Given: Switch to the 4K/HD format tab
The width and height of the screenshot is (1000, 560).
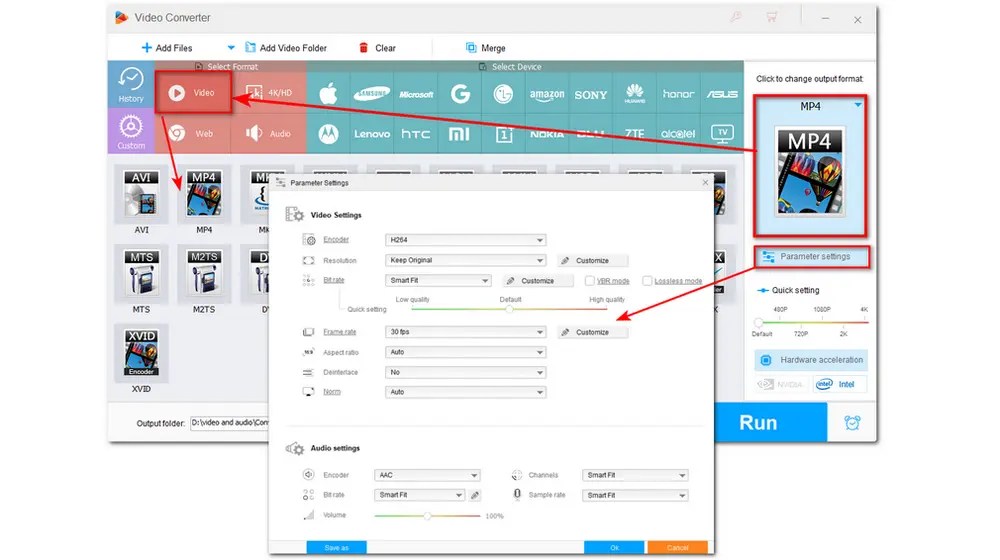Looking at the screenshot, I should [269, 92].
